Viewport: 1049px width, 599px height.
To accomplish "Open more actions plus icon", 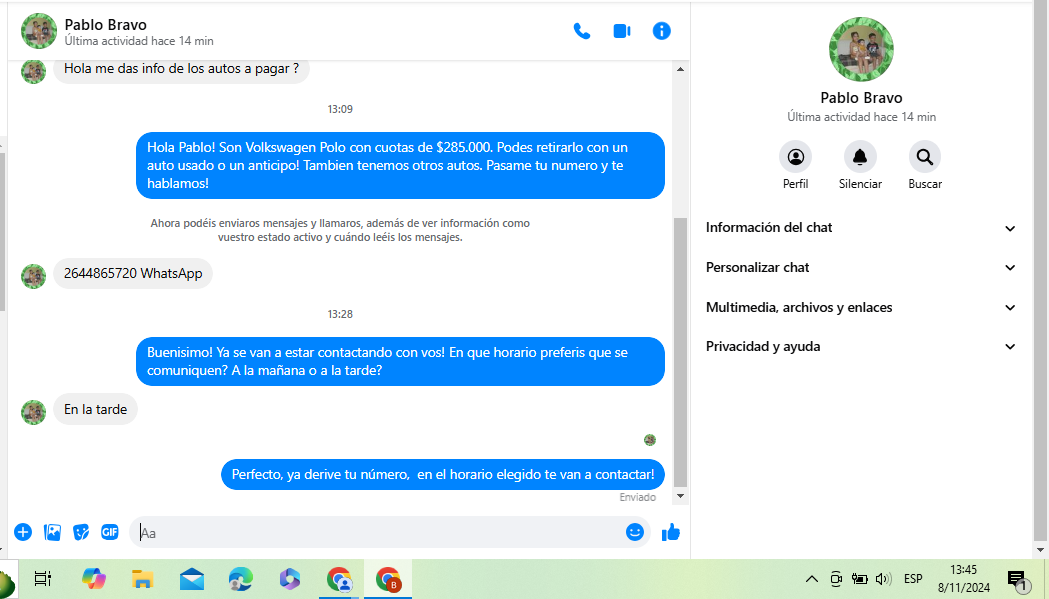I will click(x=23, y=532).
